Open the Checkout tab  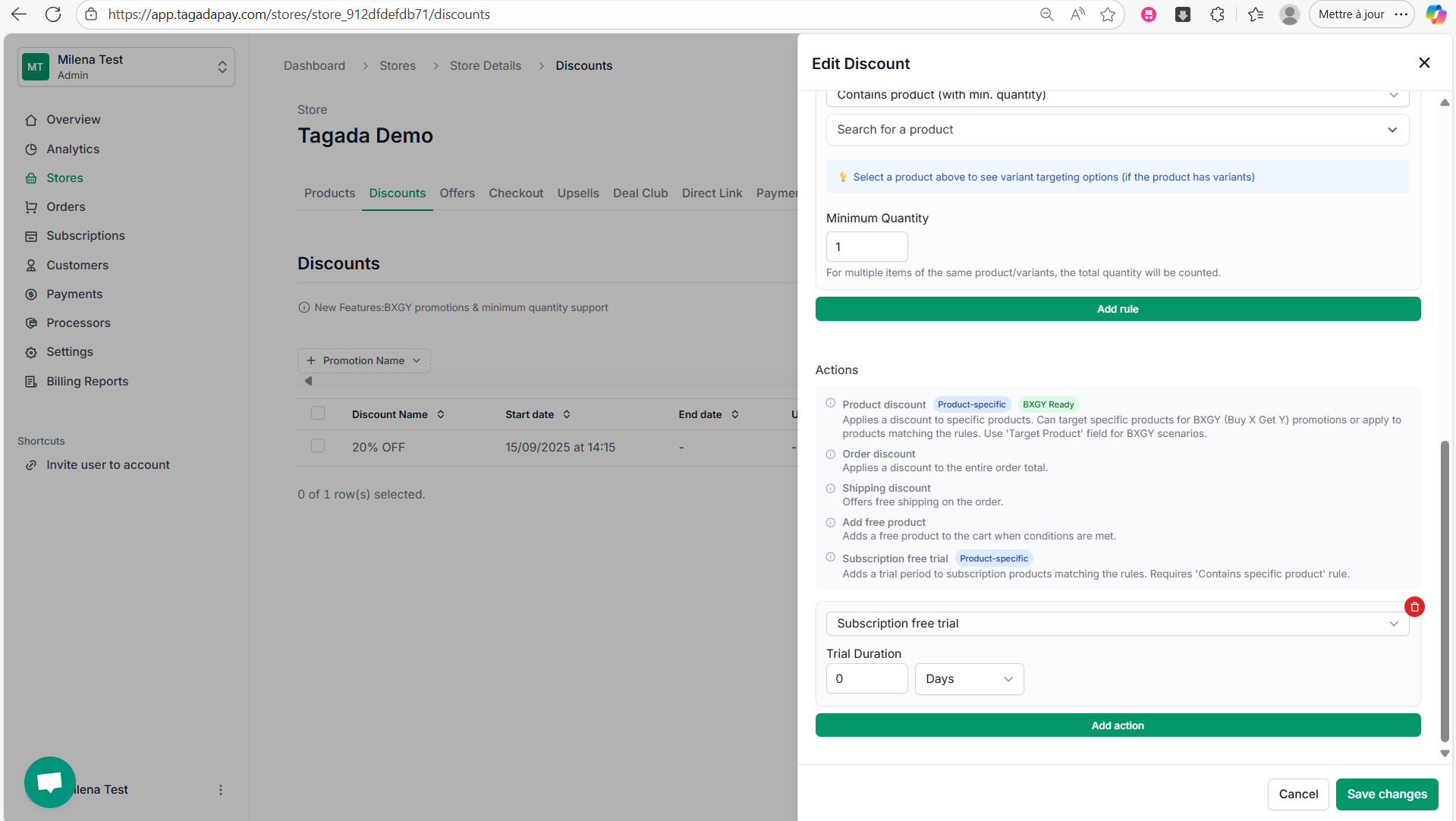516,193
